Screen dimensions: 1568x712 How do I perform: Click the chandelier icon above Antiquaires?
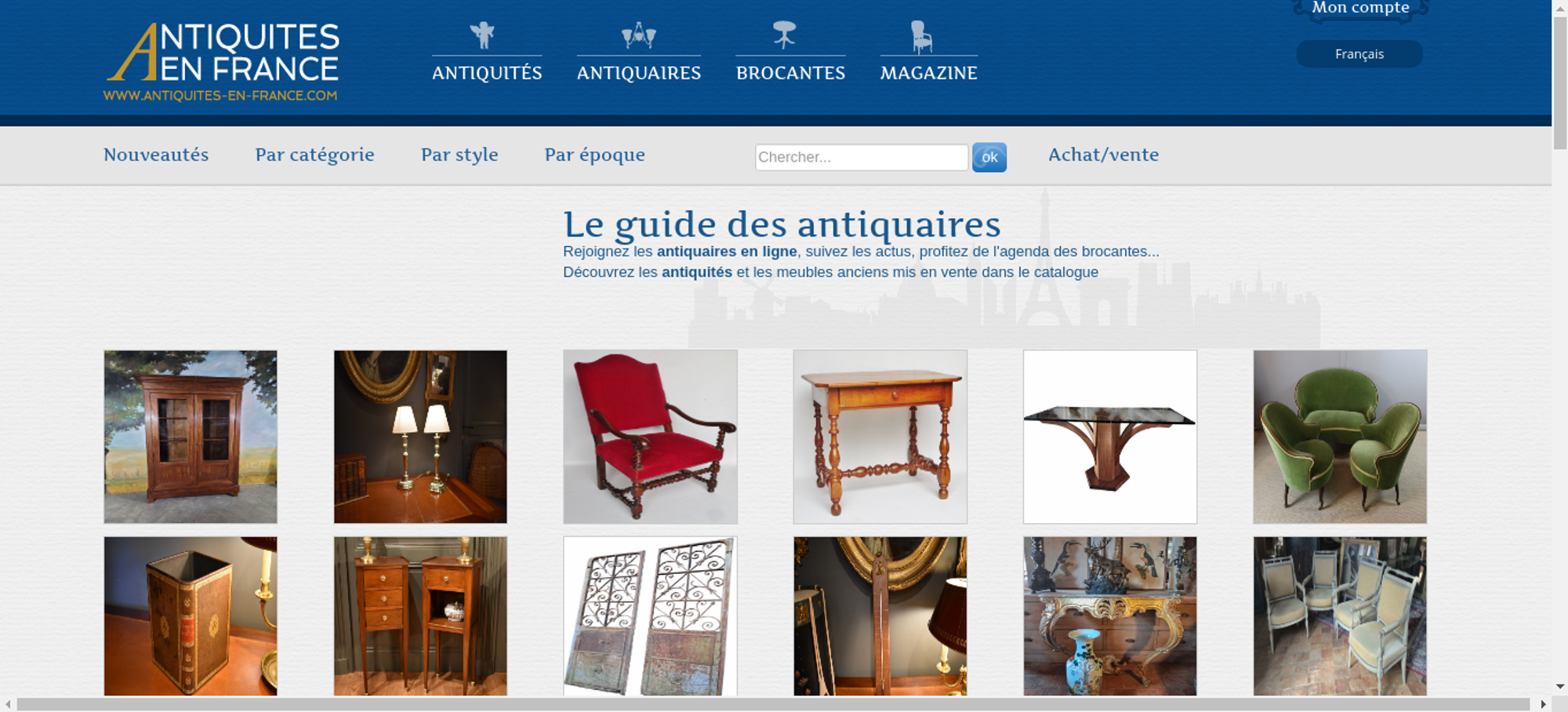click(639, 35)
